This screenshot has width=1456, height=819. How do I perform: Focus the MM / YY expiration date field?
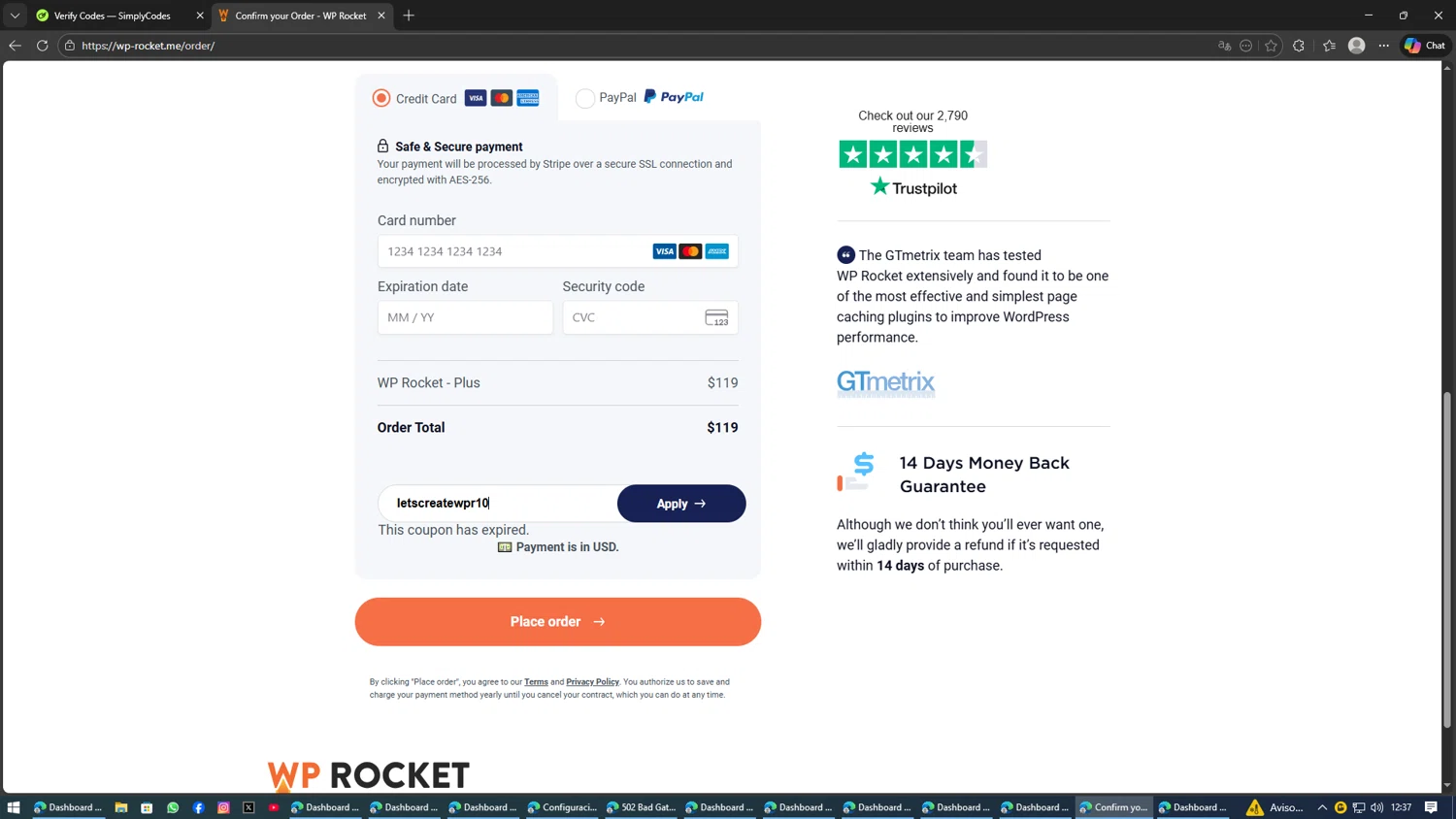(465, 317)
